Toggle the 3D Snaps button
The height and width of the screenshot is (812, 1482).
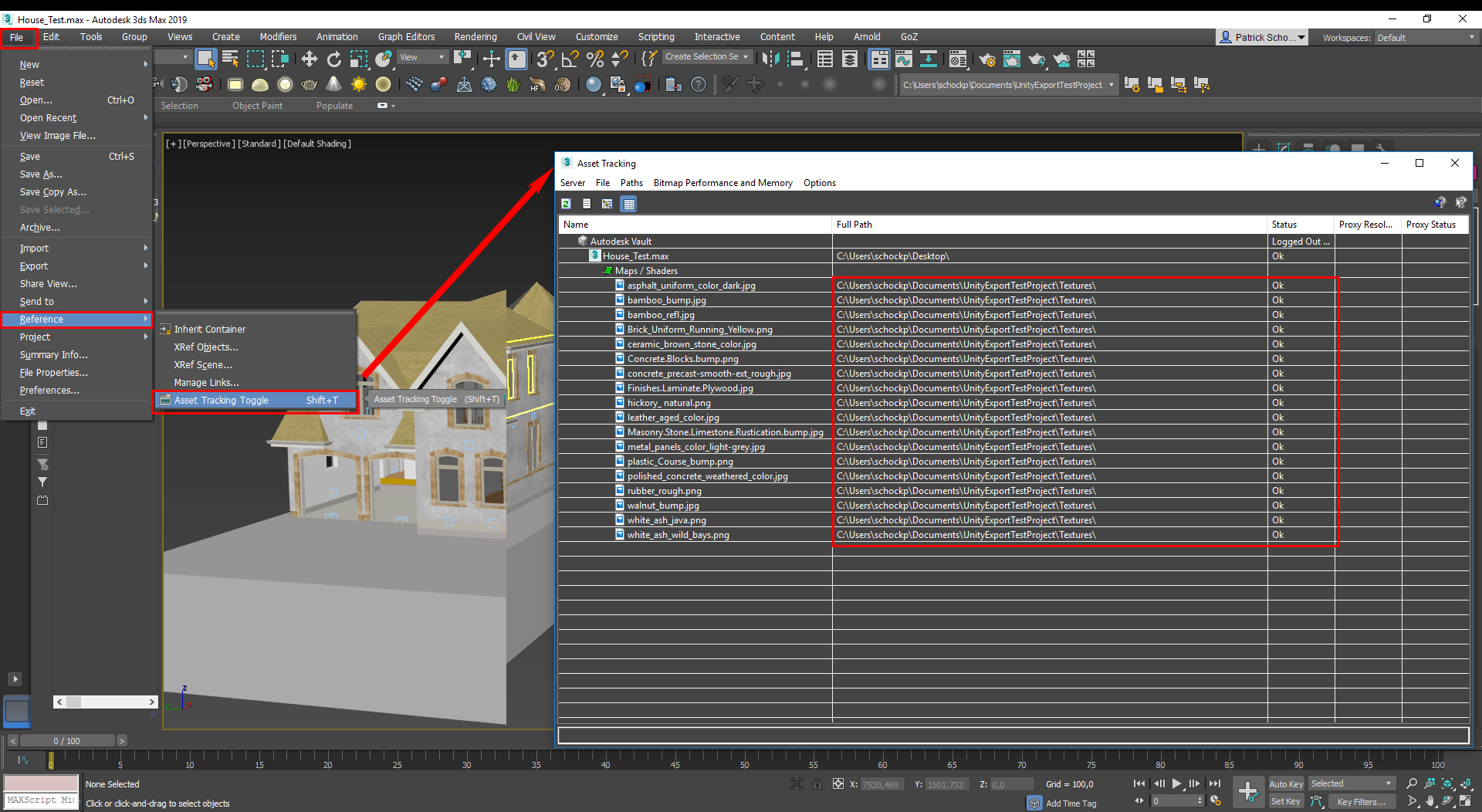pos(545,59)
